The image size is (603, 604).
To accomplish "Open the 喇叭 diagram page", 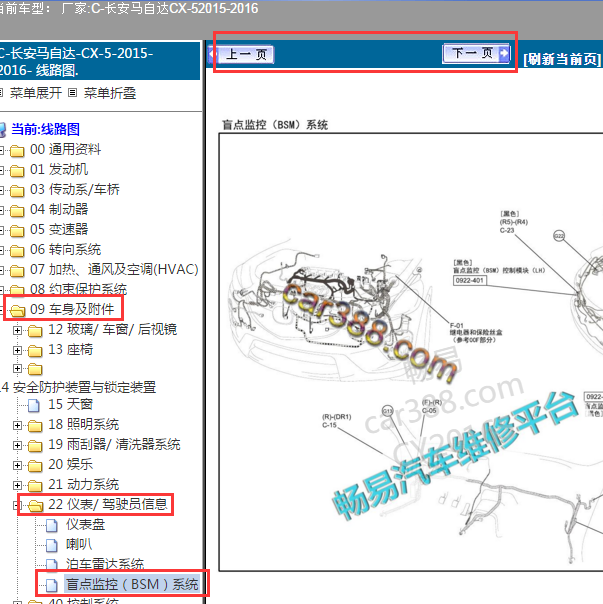I will coord(79,544).
